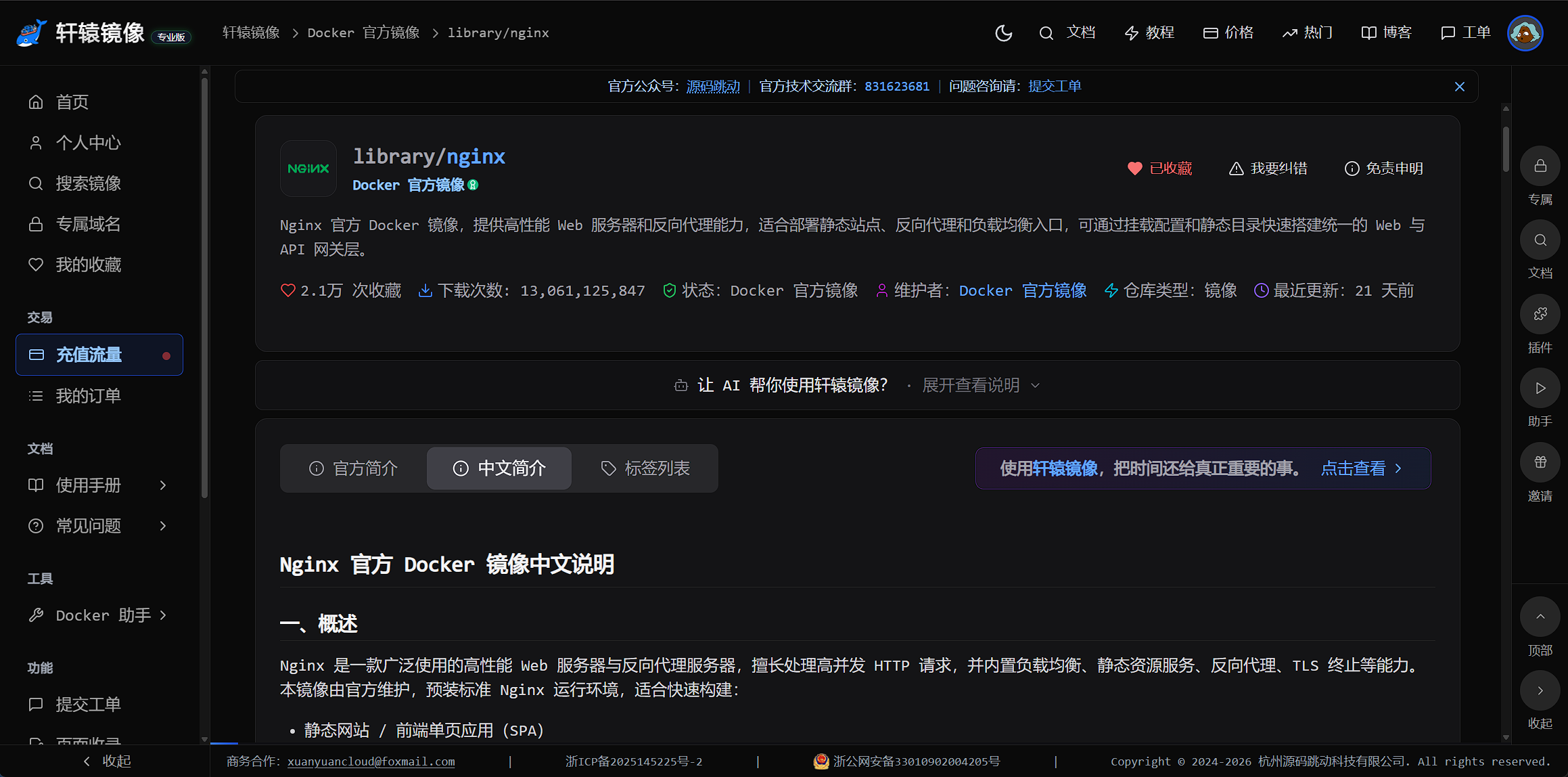
Task: Click the 轩辕镜像 whale logo
Action: [32, 32]
